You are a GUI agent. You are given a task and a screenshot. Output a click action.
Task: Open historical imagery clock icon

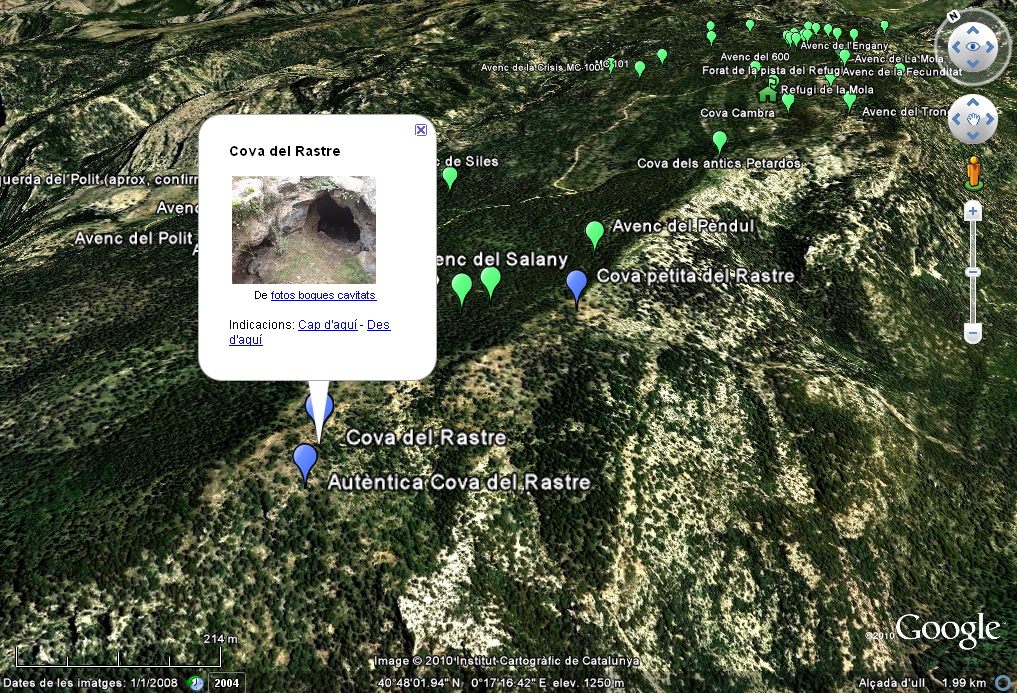[195, 683]
